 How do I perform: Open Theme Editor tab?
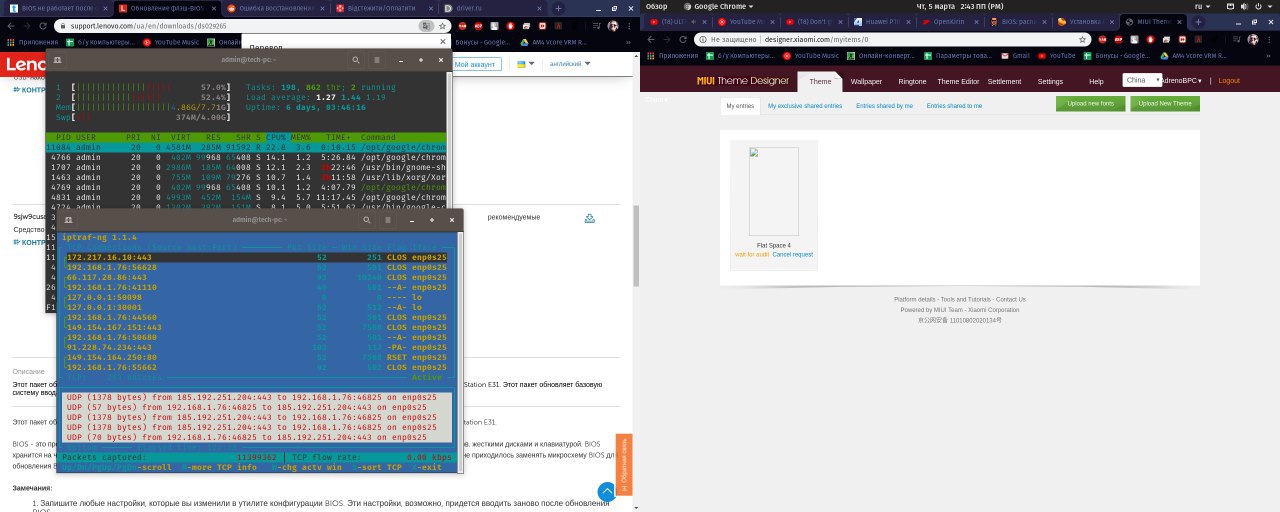point(958,81)
